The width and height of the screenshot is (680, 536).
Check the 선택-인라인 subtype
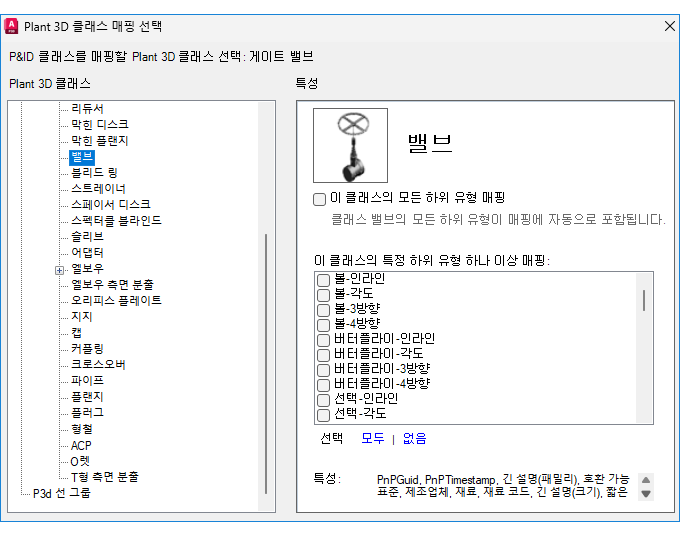click(x=324, y=400)
